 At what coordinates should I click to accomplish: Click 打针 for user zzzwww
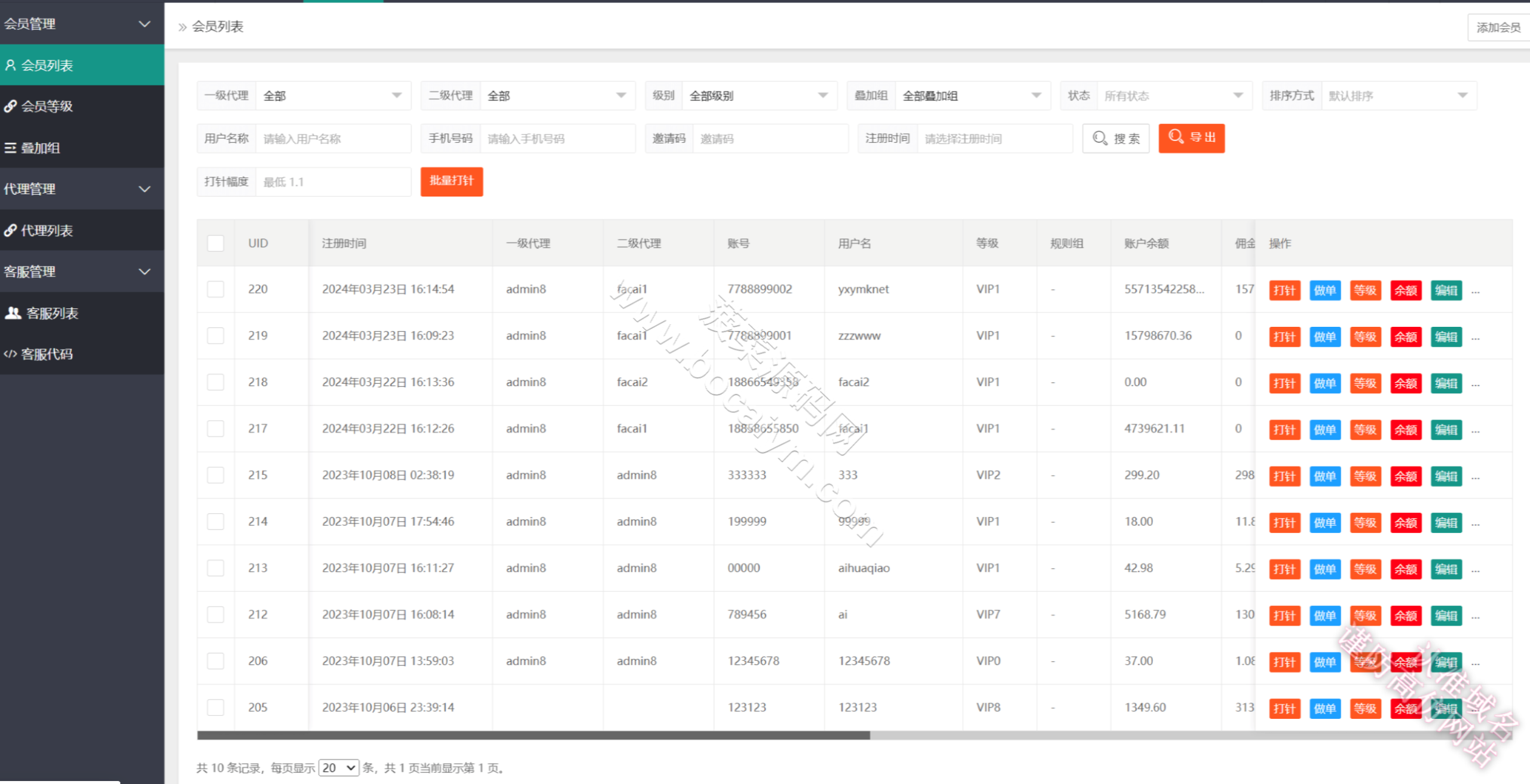tap(1284, 337)
